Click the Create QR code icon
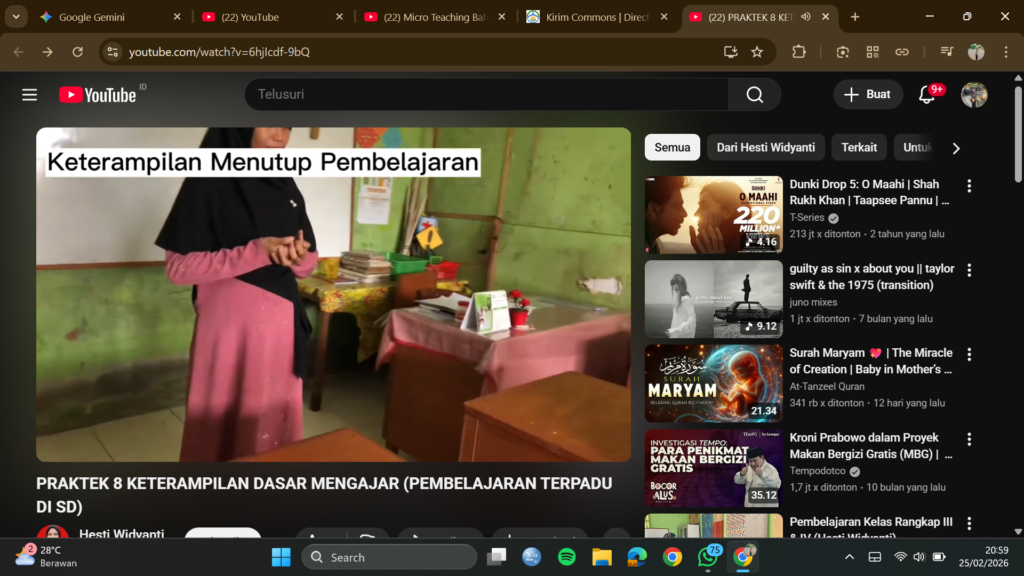This screenshot has height=576, width=1024. 872,50
